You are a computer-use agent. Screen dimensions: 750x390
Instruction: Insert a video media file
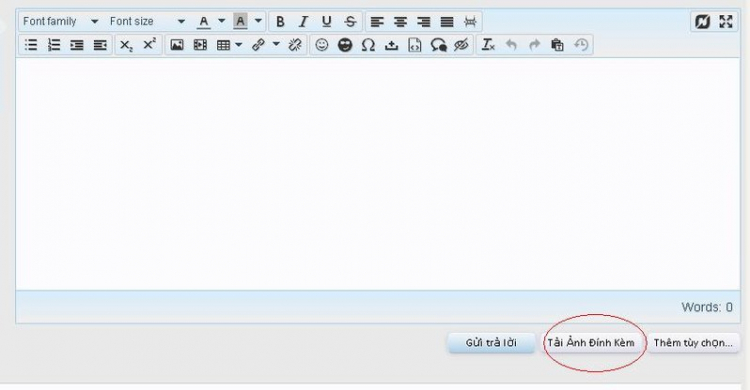click(200, 45)
